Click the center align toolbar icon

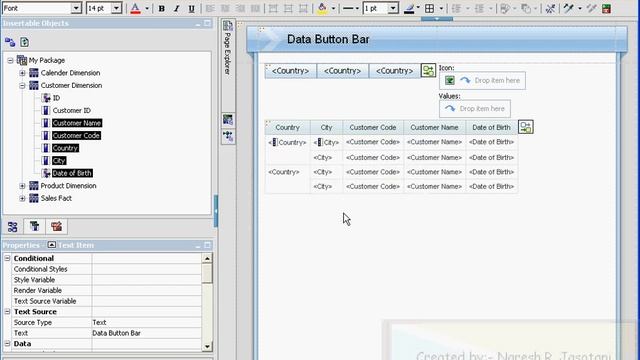(x=225, y=9)
